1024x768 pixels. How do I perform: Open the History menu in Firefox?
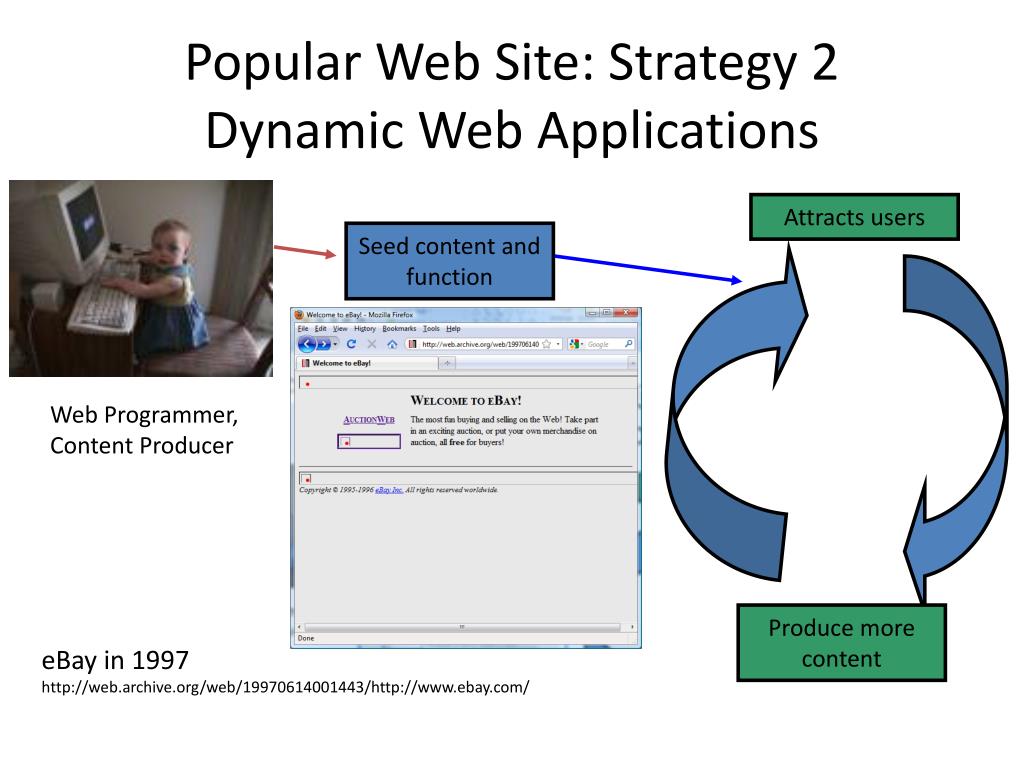[x=365, y=328]
